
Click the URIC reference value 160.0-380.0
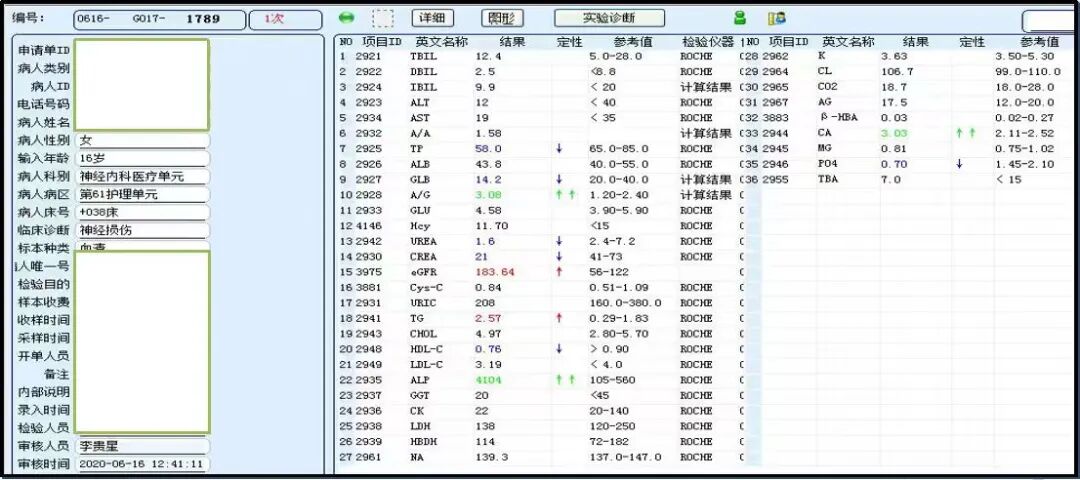coord(625,303)
